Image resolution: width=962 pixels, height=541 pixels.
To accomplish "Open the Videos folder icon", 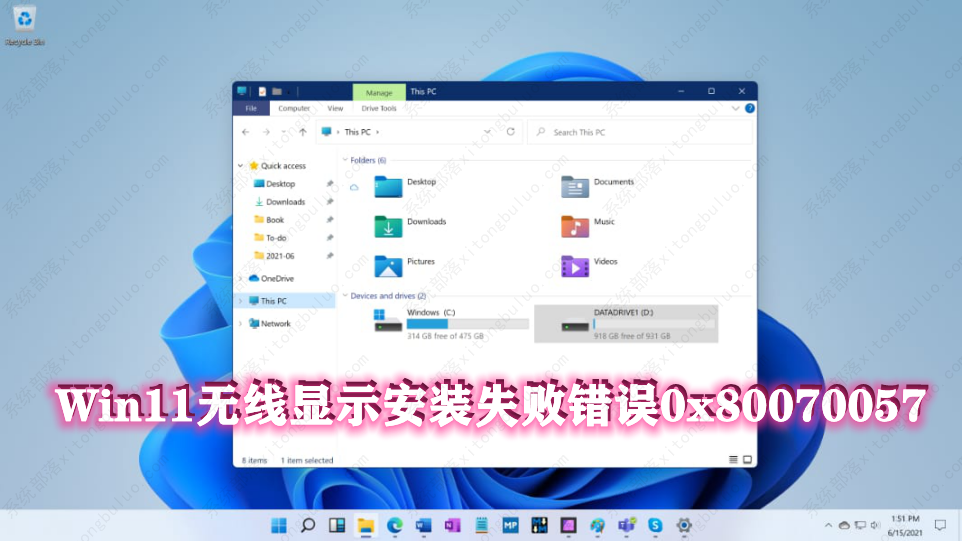I will click(x=575, y=266).
